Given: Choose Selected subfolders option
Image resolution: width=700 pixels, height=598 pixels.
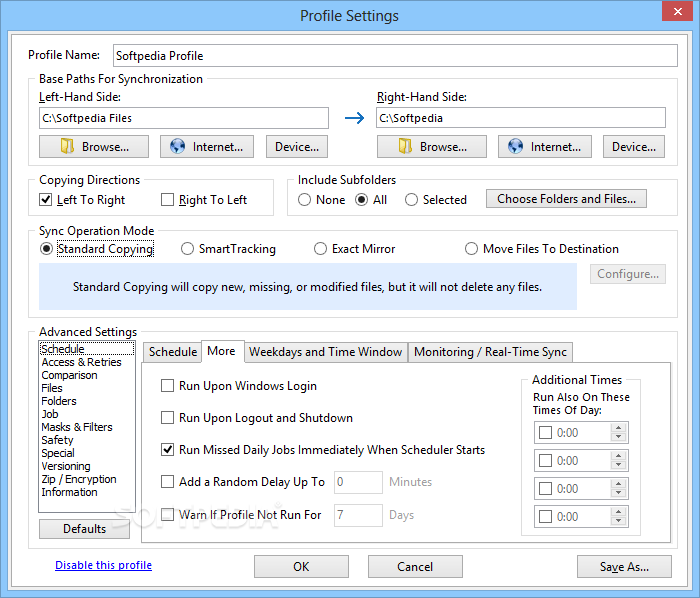Looking at the screenshot, I should (x=411, y=199).
